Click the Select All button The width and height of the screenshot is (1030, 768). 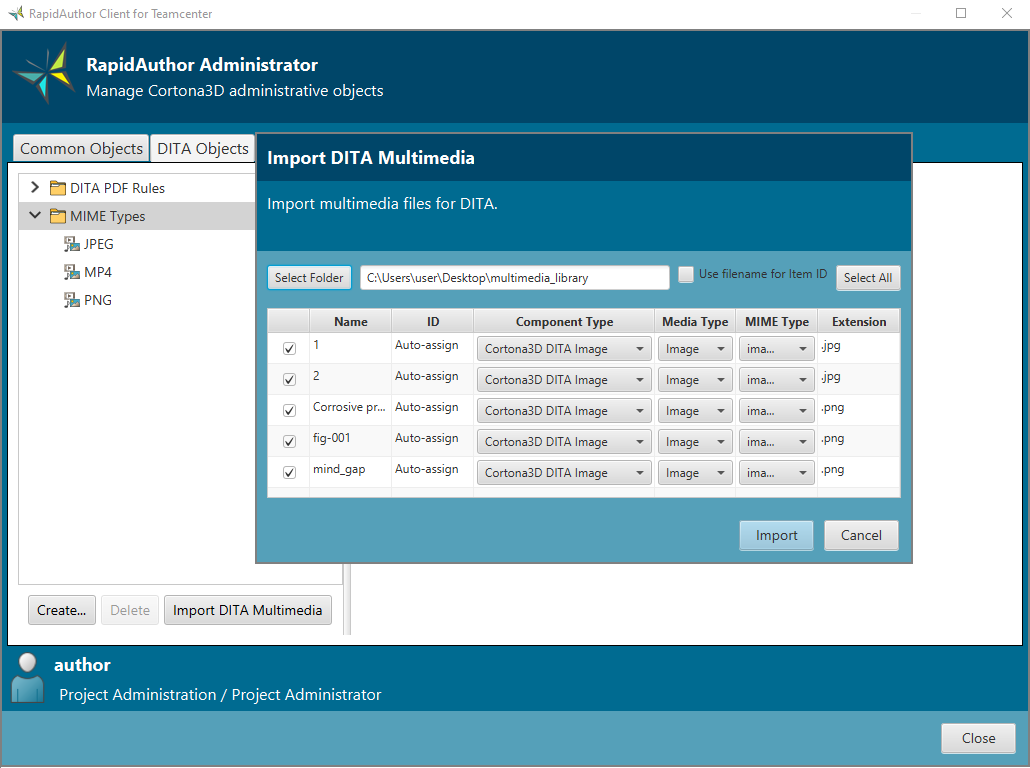(x=868, y=277)
